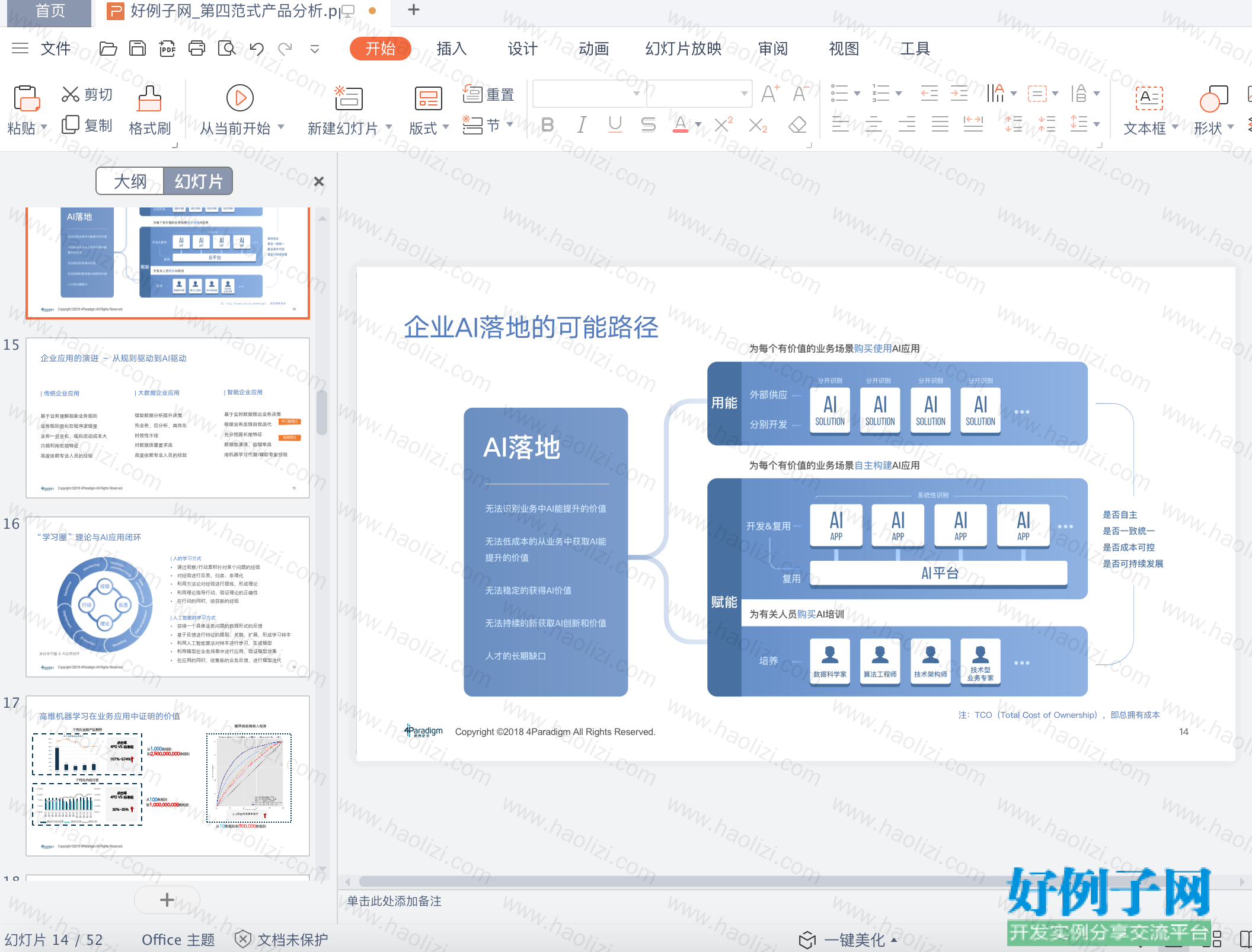Click the 文档未保护 shield icon

coord(242,939)
